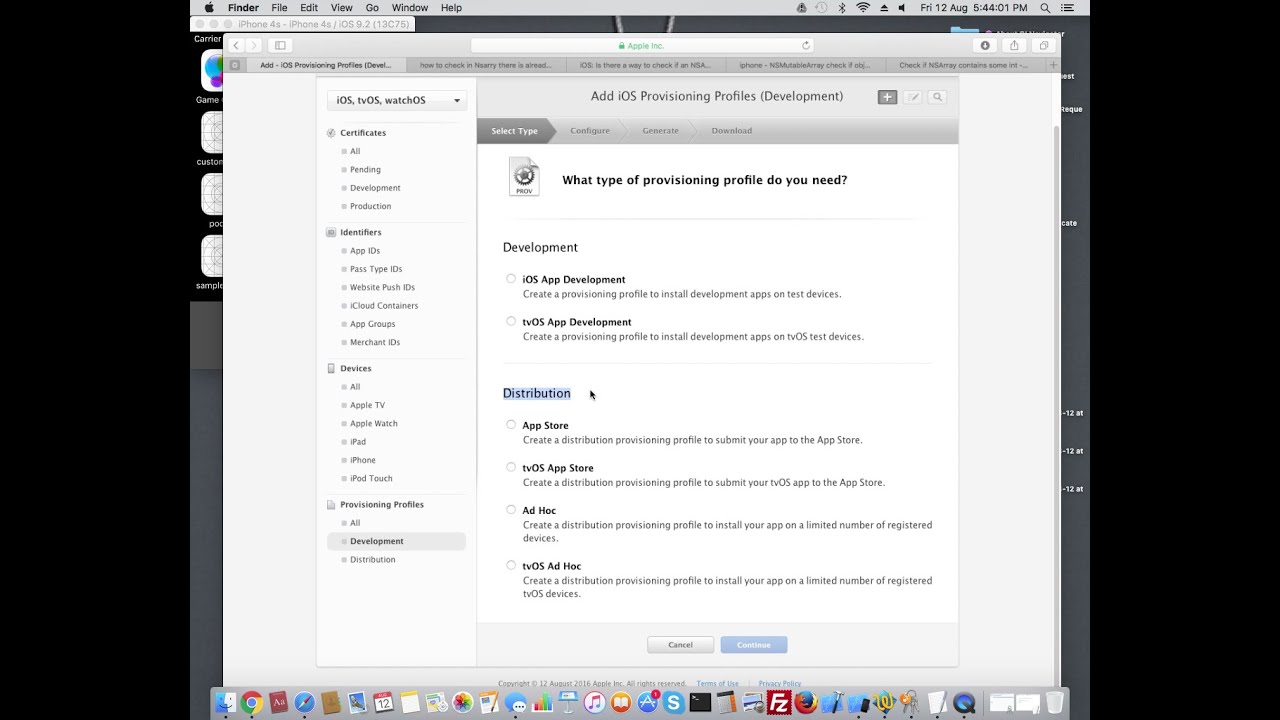Image resolution: width=1280 pixels, height=720 pixels.
Task: Select tvOS Ad Hoc radio button
Action: 511,565
